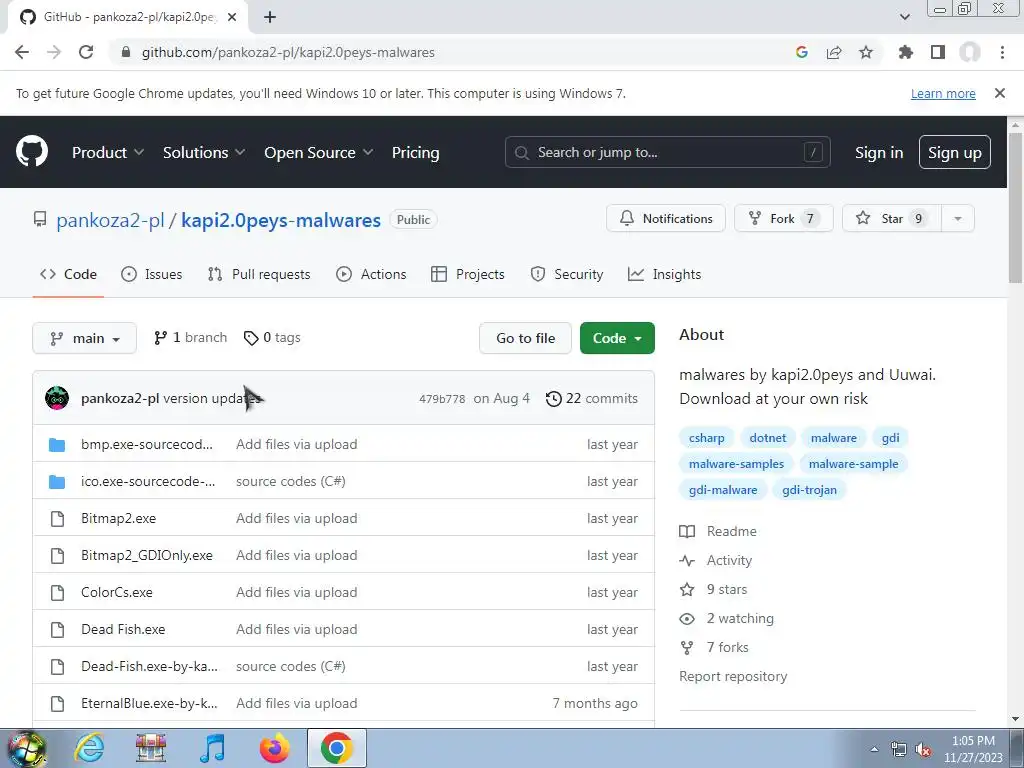
Task: Open the Issues tab
Action: coord(152,274)
